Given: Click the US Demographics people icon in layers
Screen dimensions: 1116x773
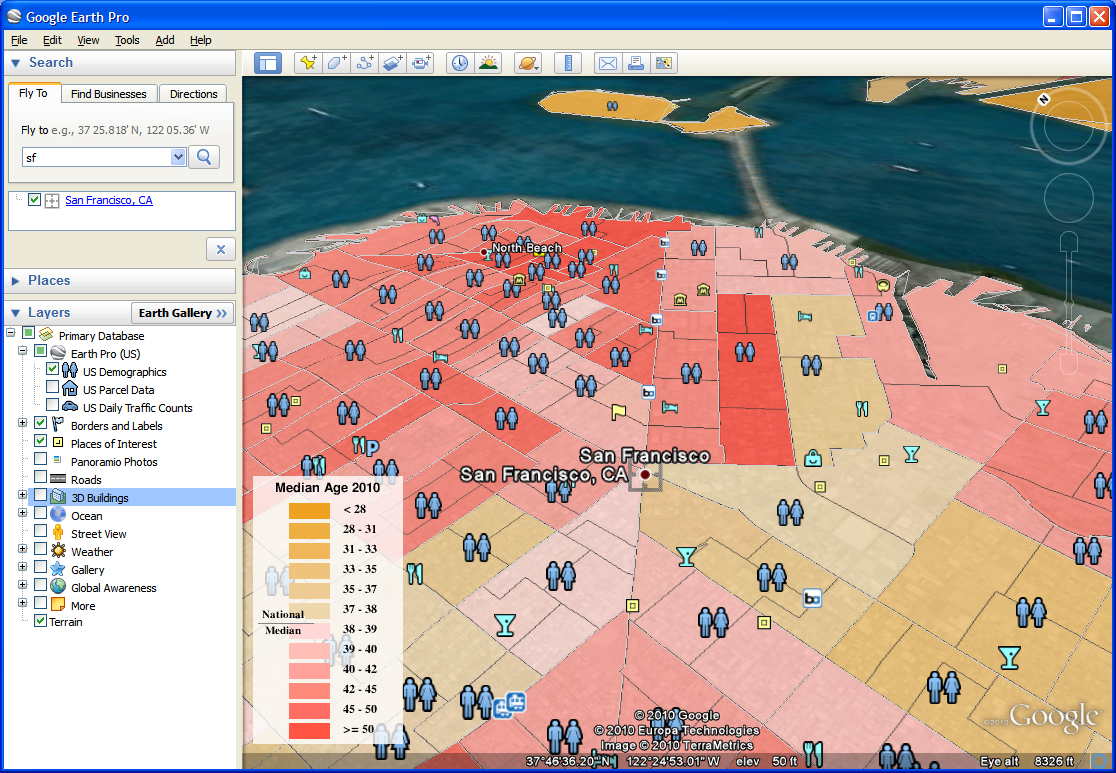Looking at the screenshot, I should point(70,371).
